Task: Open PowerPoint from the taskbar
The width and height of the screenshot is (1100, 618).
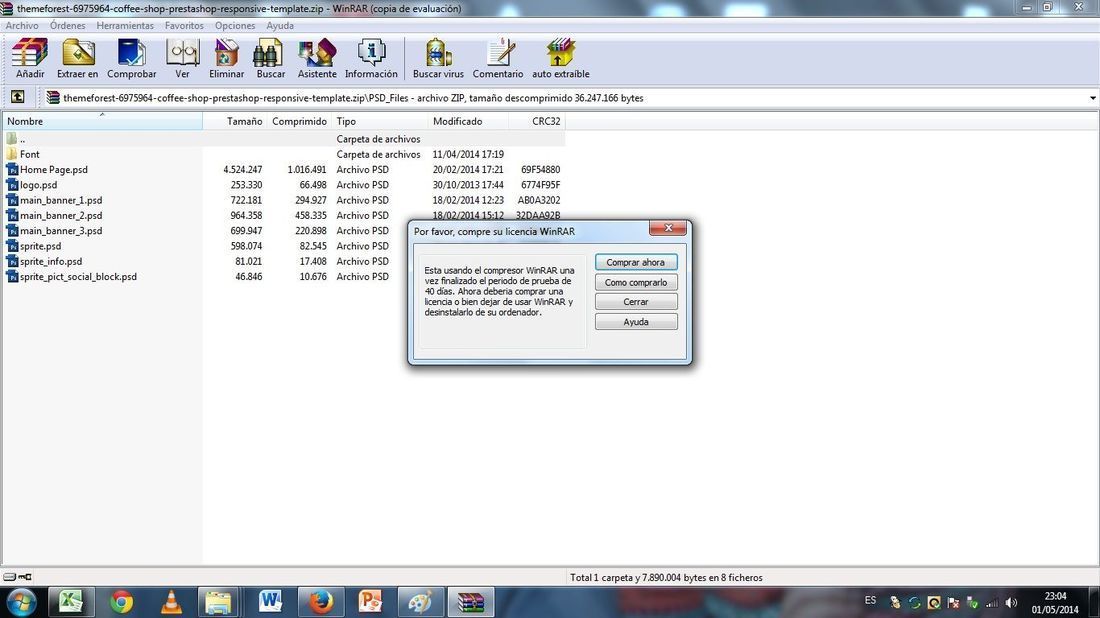Action: point(370,603)
